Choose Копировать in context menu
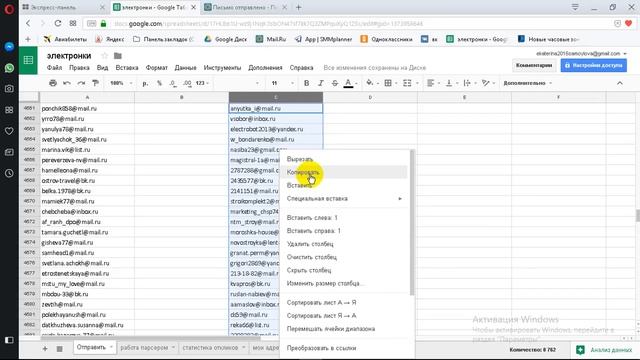Screen dimensions: 640x360 pos(344,172)
